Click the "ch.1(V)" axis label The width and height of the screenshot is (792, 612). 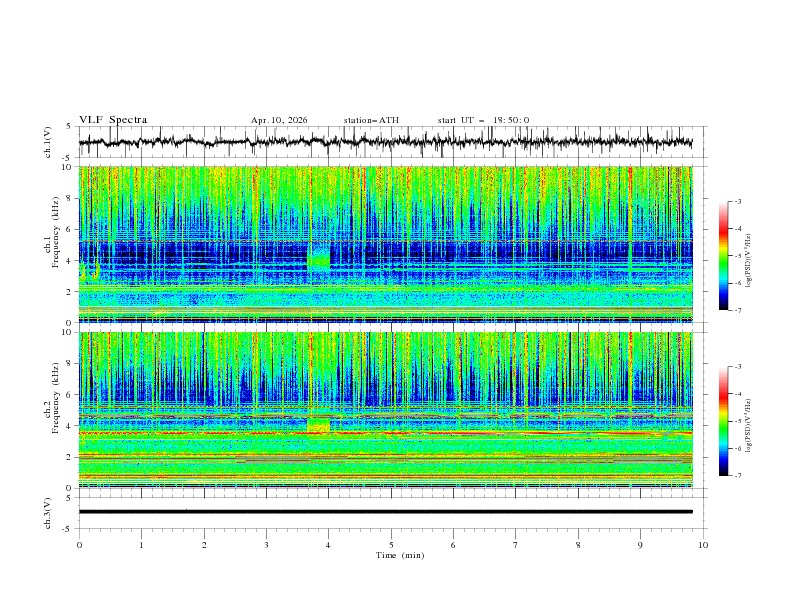coord(48,142)
